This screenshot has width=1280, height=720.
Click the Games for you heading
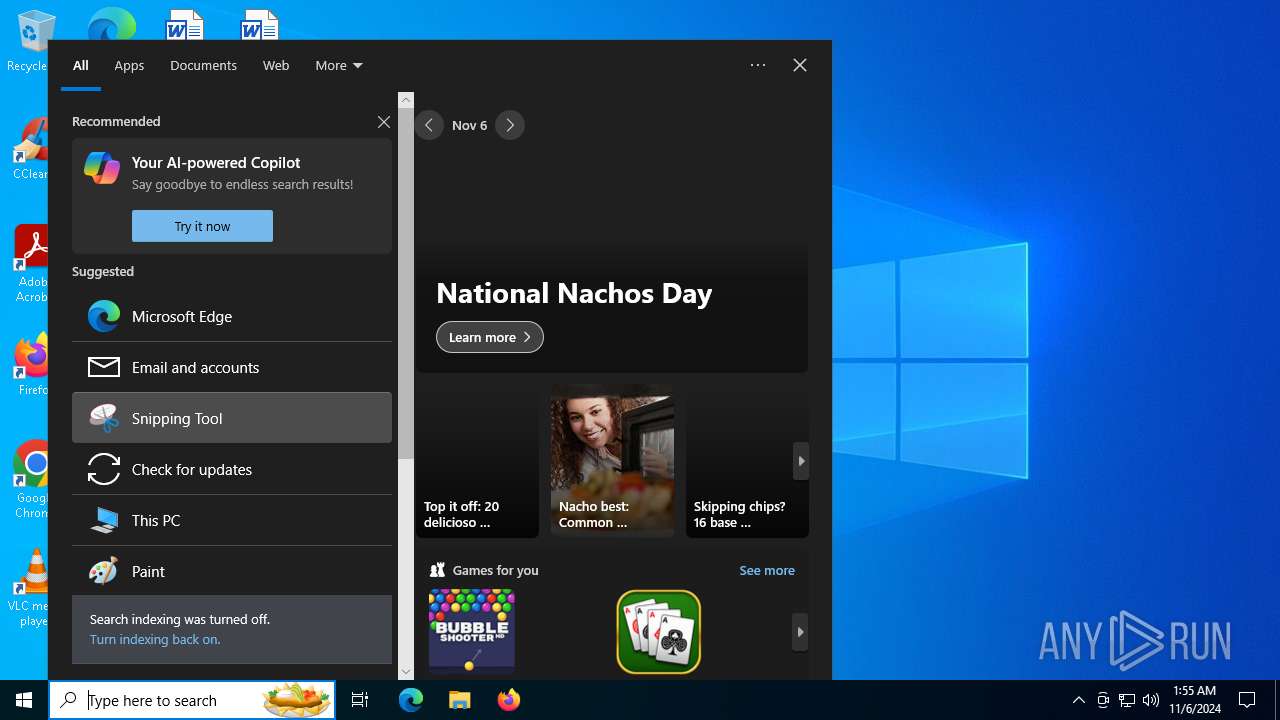coord(495,570)
